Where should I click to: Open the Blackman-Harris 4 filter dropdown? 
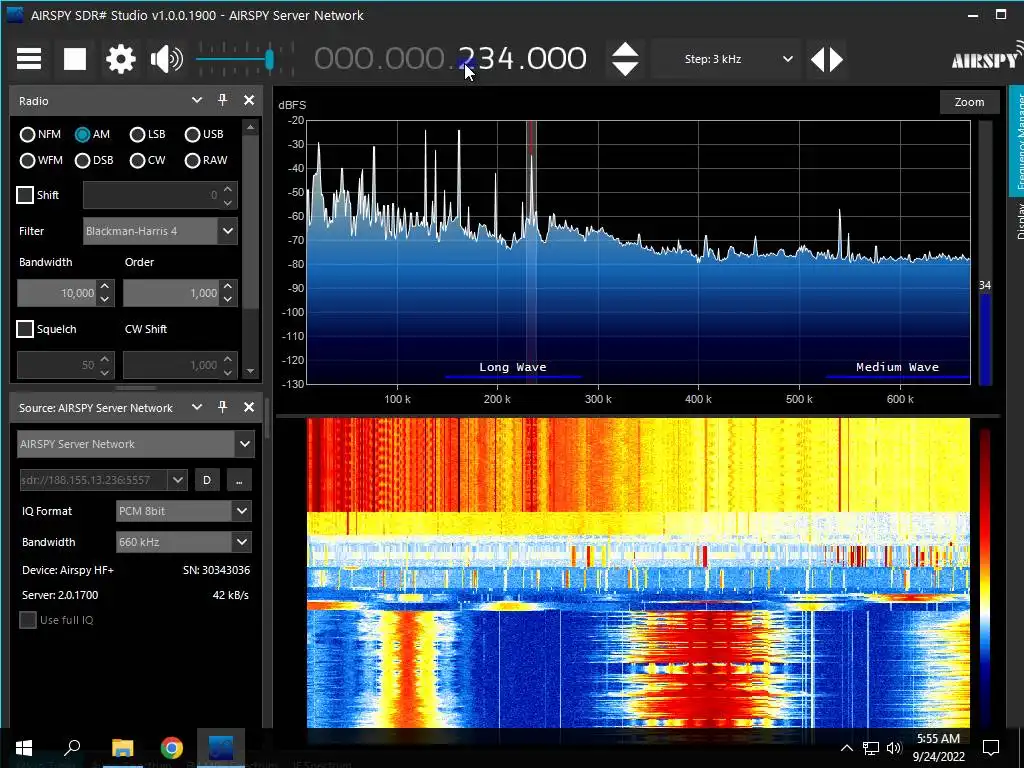(160, 231)
